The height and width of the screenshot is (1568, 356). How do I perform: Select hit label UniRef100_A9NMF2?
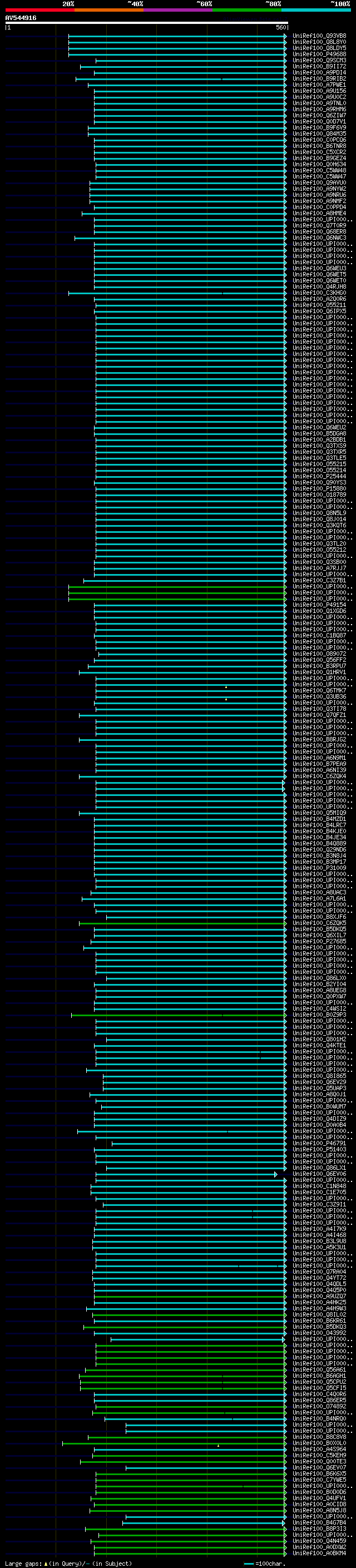pyautogui.click(x=319, y=201)
